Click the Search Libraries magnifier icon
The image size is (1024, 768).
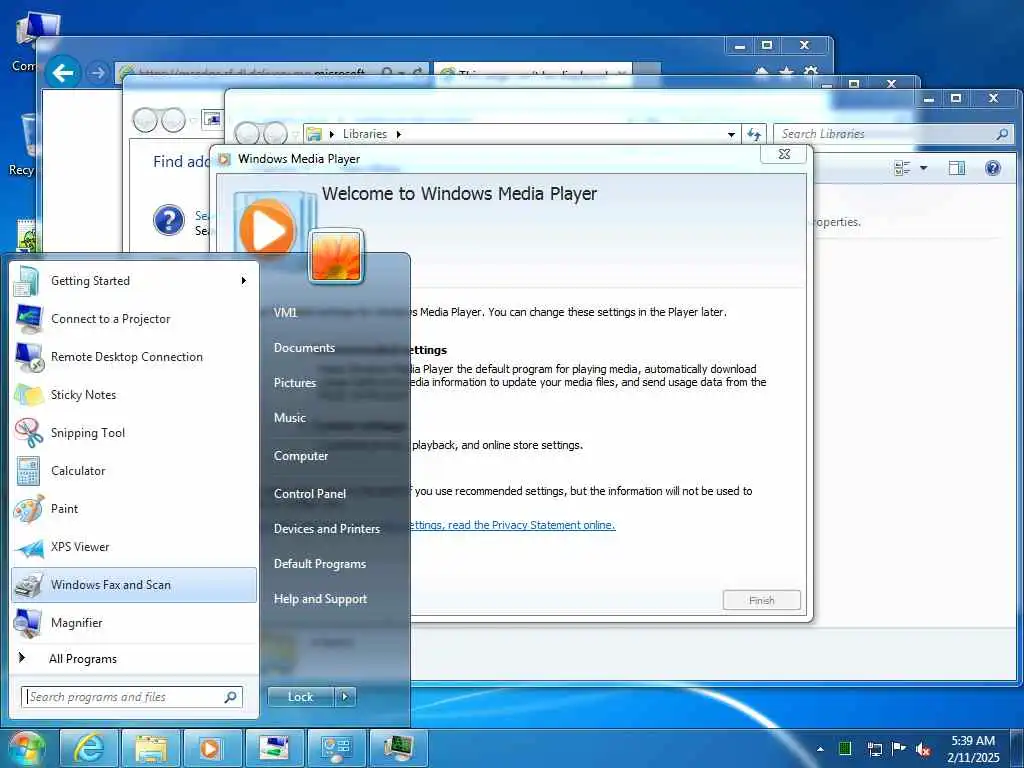(x=1002, y=134)
